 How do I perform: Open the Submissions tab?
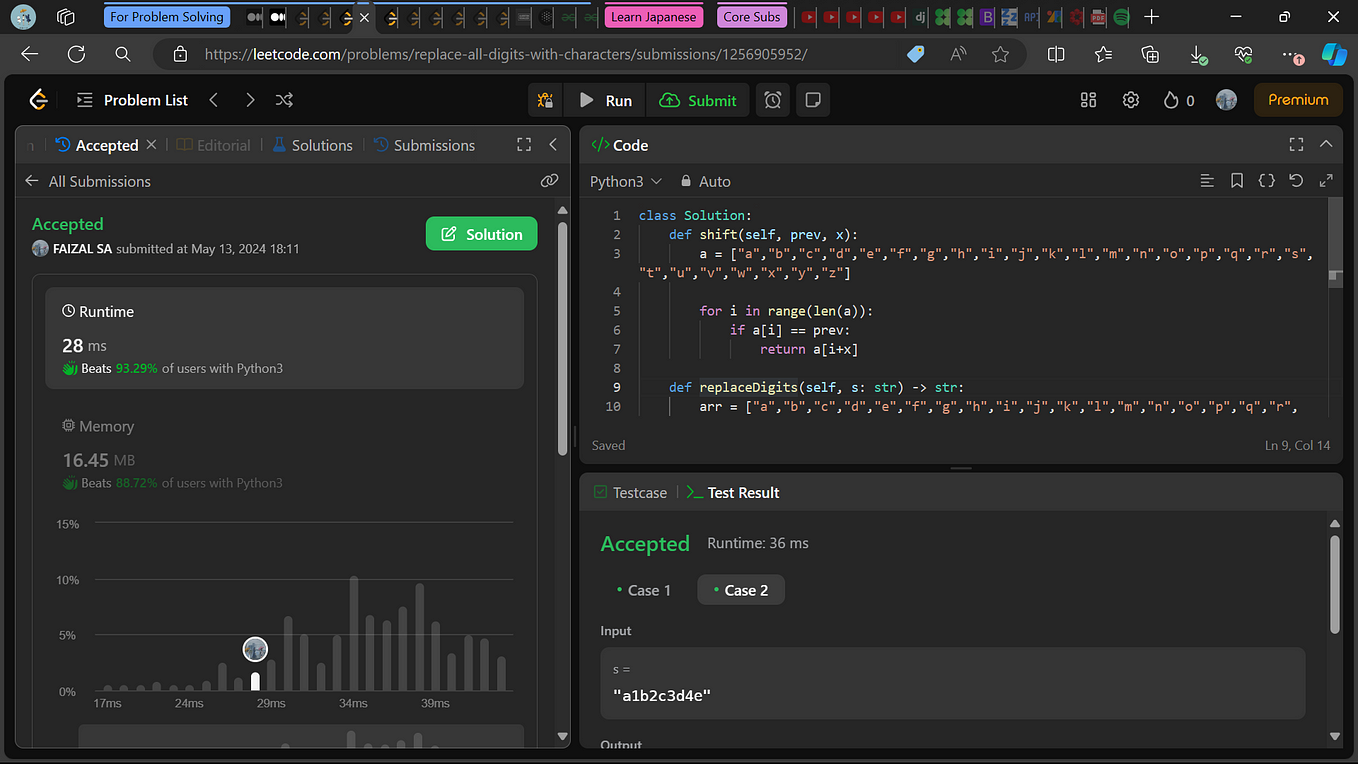pos(424,145)
